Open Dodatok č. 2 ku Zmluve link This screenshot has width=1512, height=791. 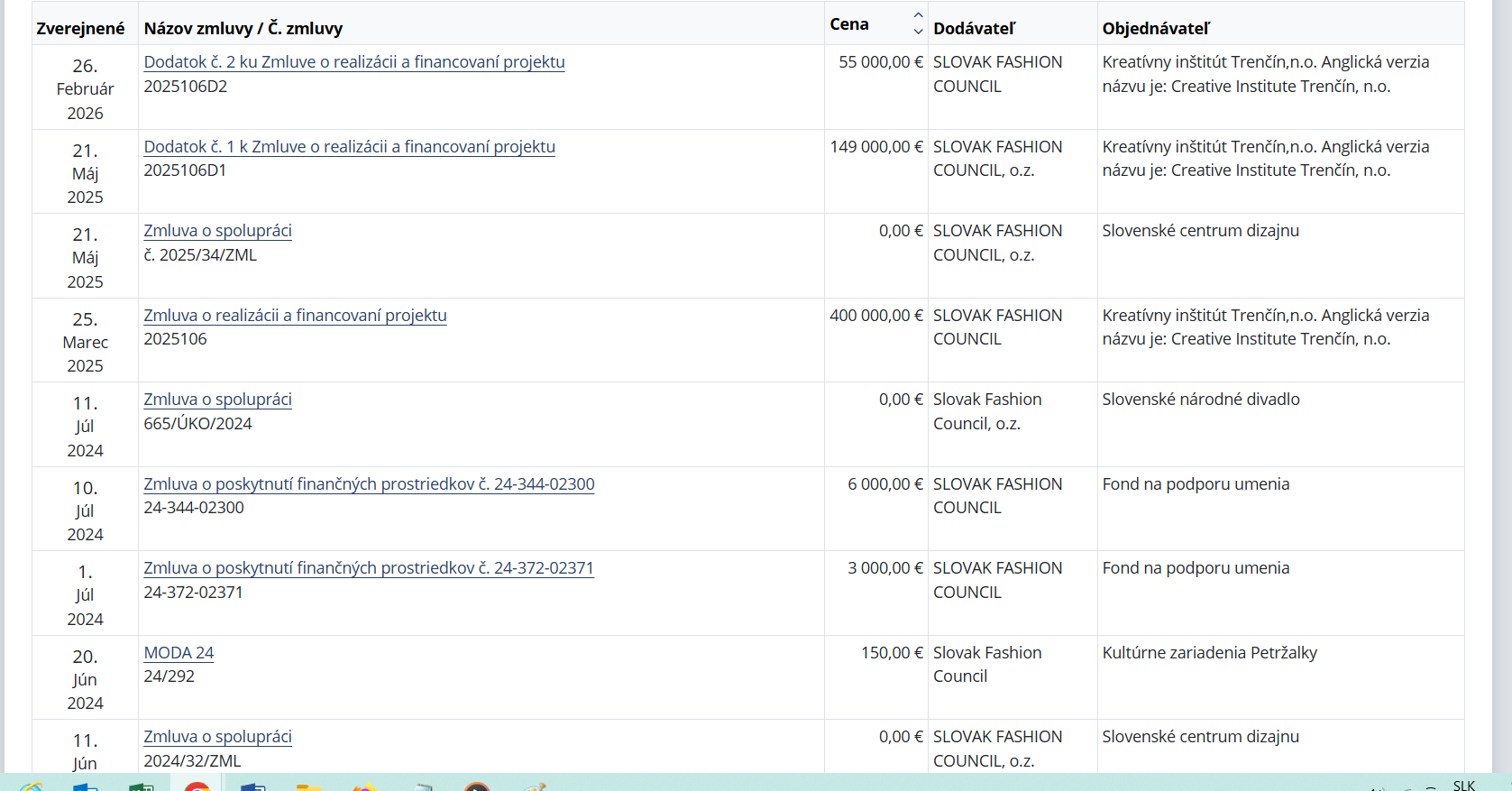pyautogui.click(x=354, y=62)
